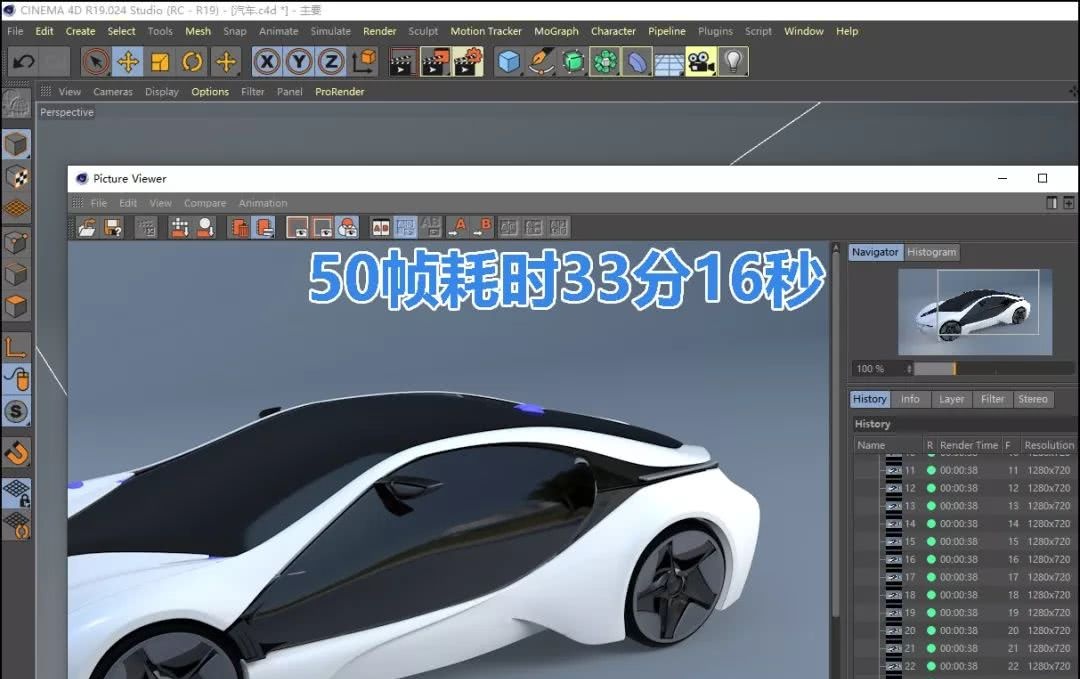Switch to the Histogram tab
The width and height of the screenshot is (1080, 679).
931,252
